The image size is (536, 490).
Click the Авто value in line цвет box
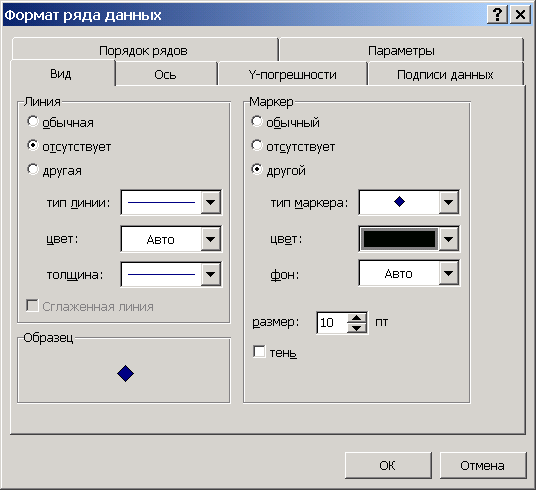(161, 240)
